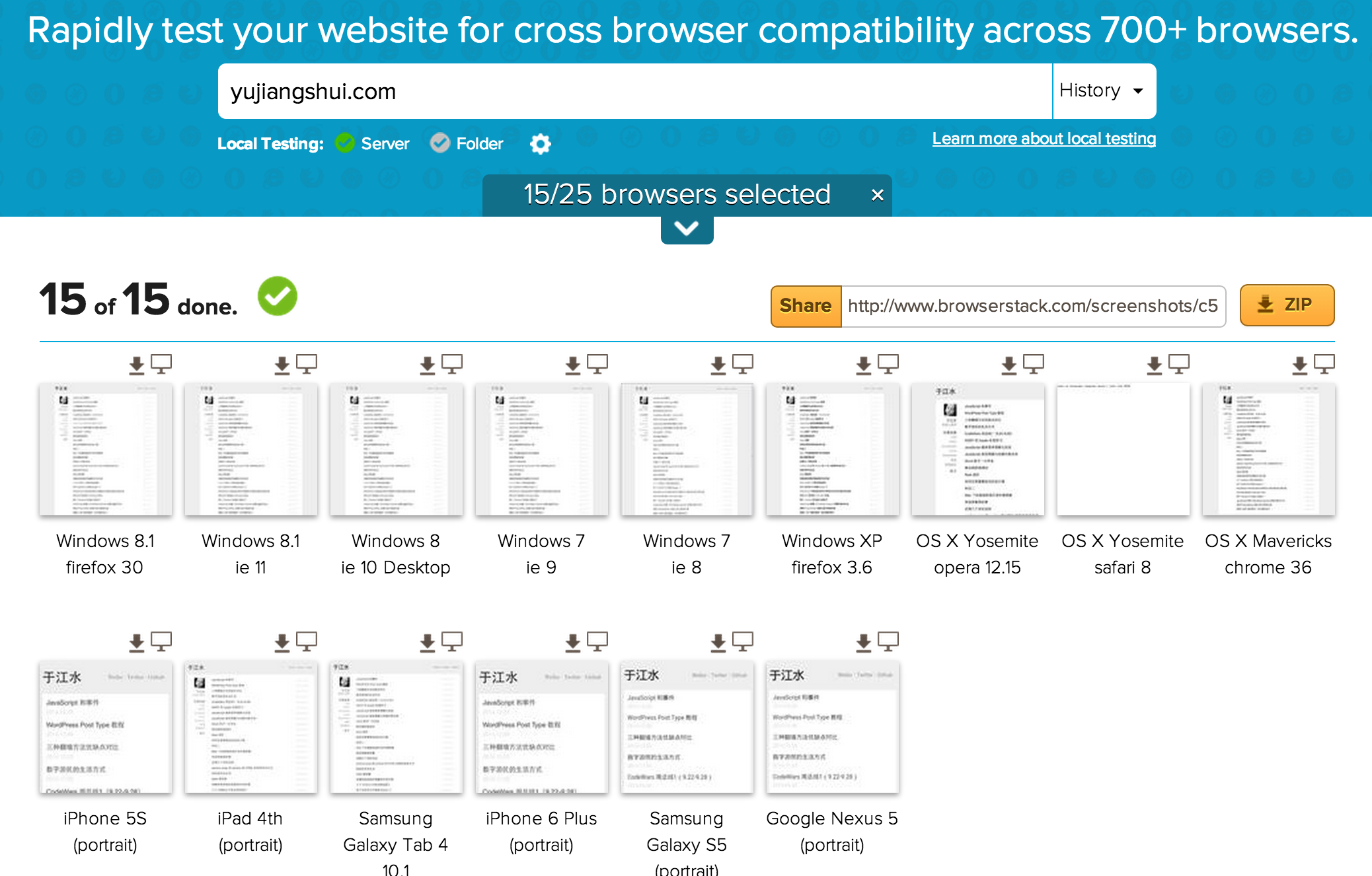Download the Windows 8.1 ie 11 screenshot
Image resolution: width=1372 pixels, height=876 pixels.
click(282, 365)
